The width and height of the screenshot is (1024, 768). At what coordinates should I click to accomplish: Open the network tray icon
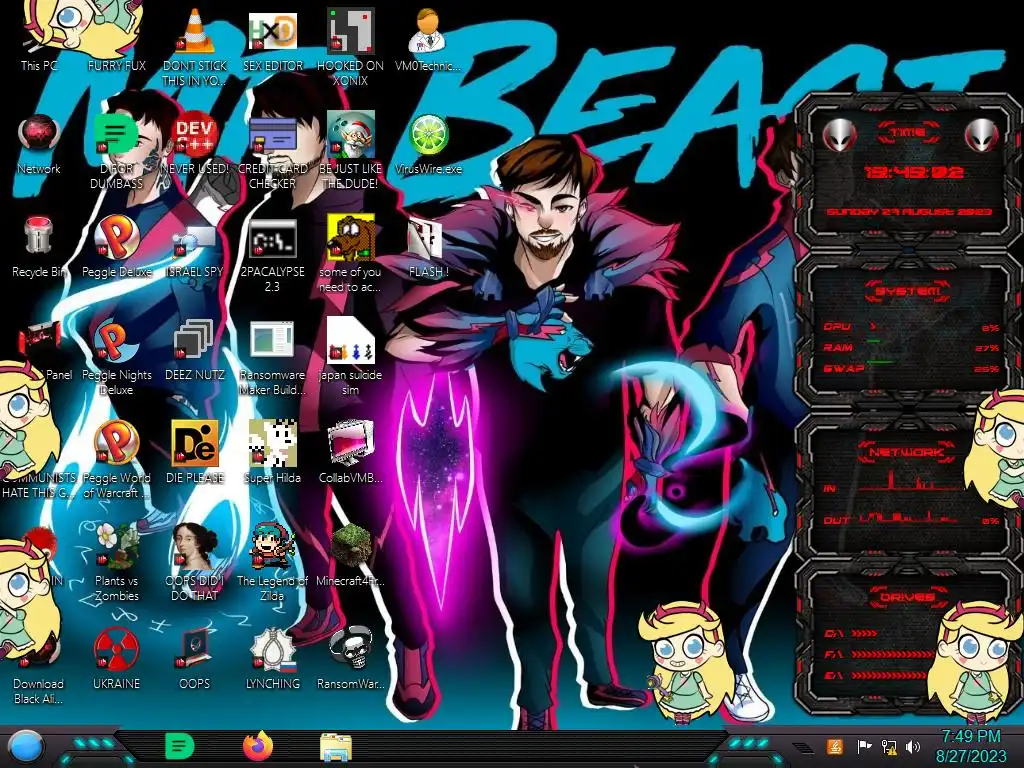click(888, 746)
